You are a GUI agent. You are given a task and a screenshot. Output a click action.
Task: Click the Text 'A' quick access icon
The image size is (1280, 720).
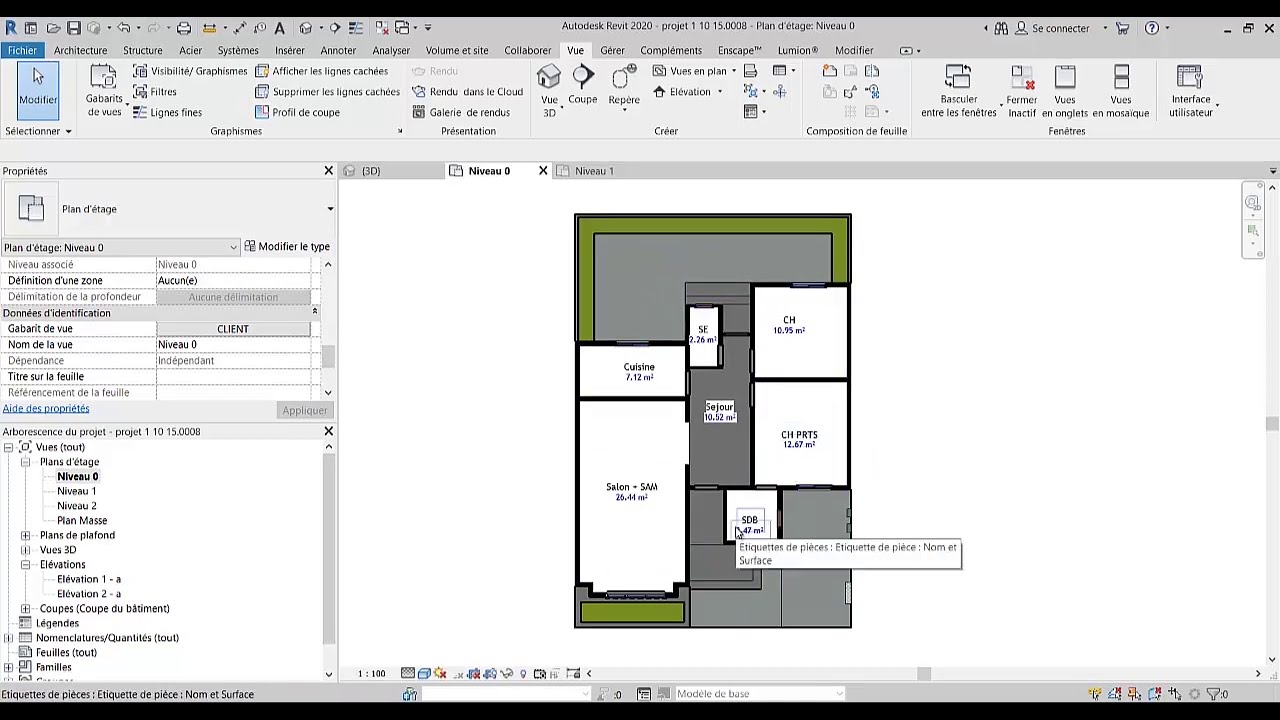280,28
